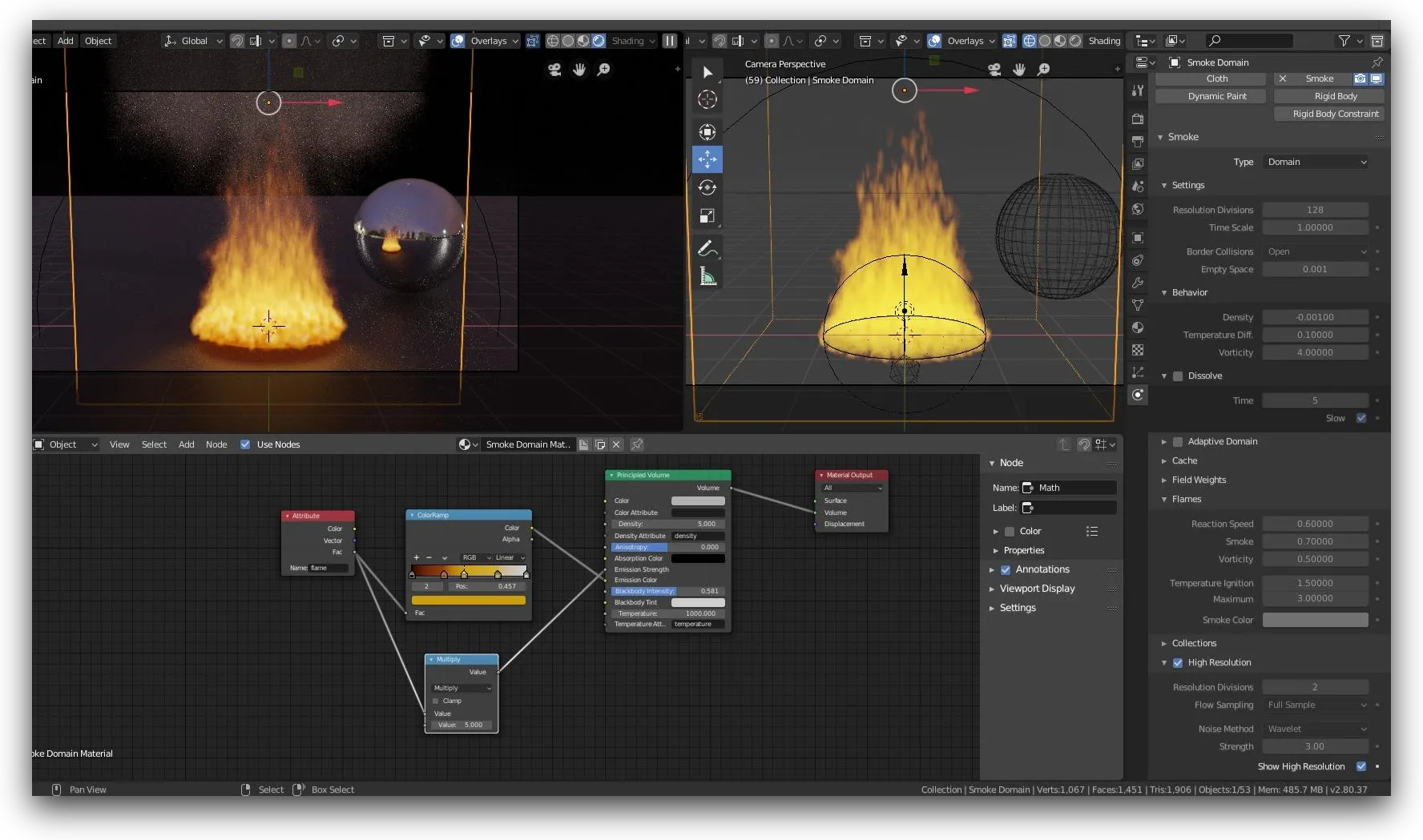Click the camera view icon in right viewport

click(994, 70)
